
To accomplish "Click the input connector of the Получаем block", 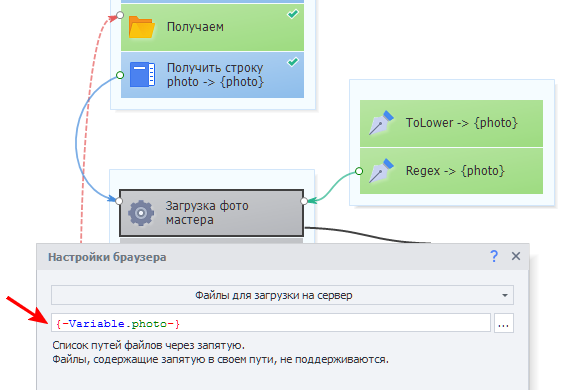I will (x=120, y=15).
